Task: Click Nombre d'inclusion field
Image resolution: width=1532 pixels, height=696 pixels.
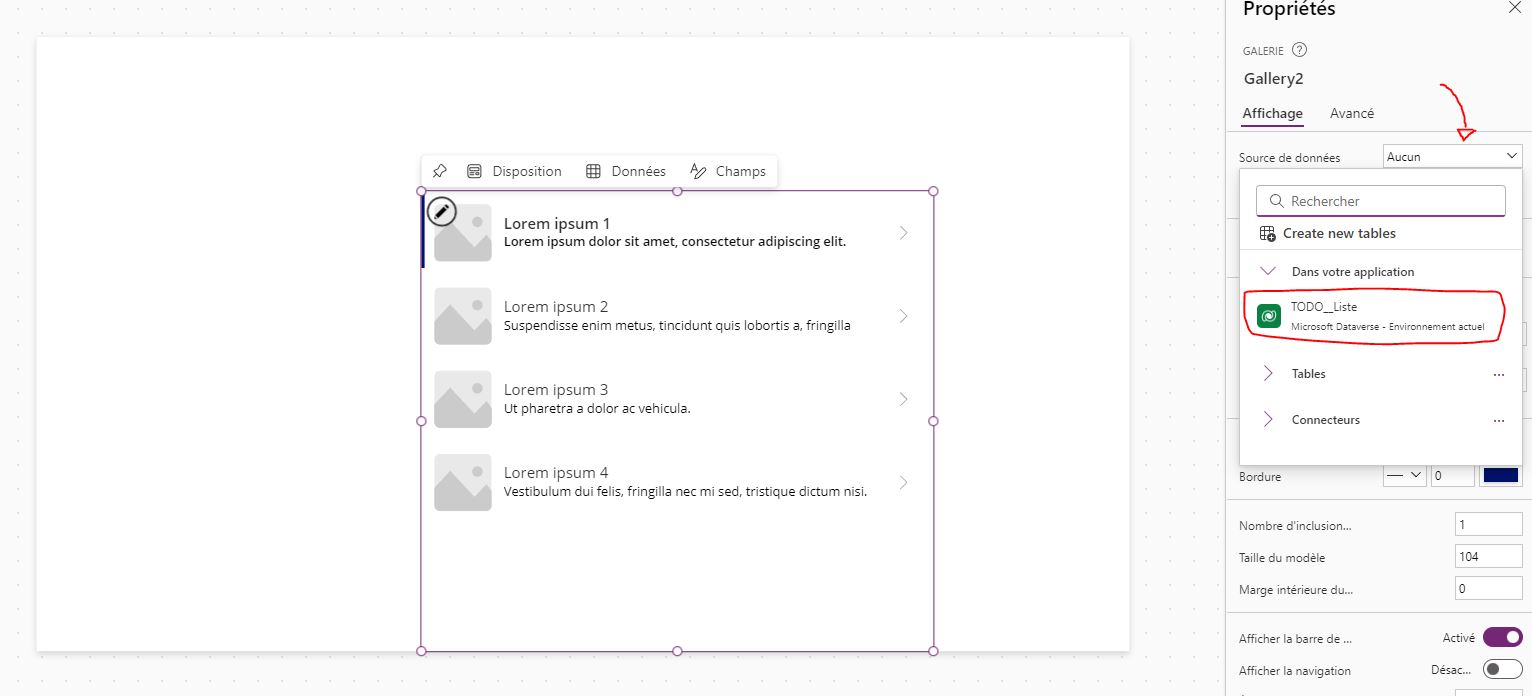Action: (1489, 525)
